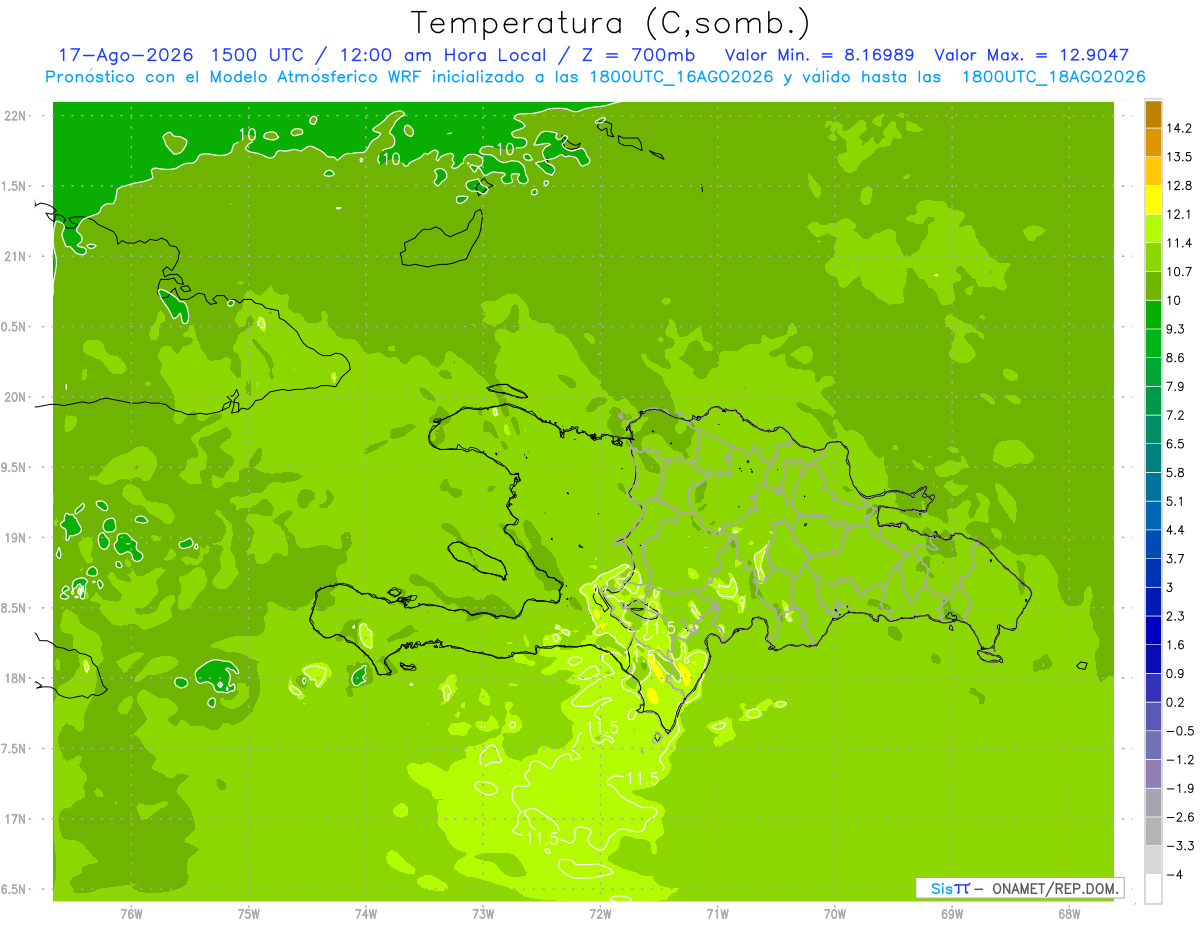Click the "73W" longitude axis label

483,914
